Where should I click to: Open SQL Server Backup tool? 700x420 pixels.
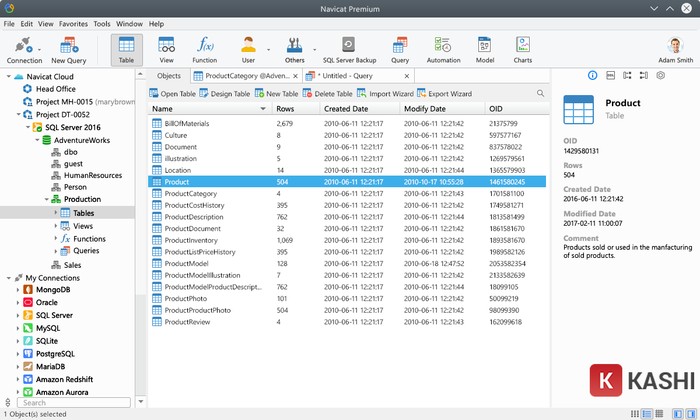pos(348,49)
